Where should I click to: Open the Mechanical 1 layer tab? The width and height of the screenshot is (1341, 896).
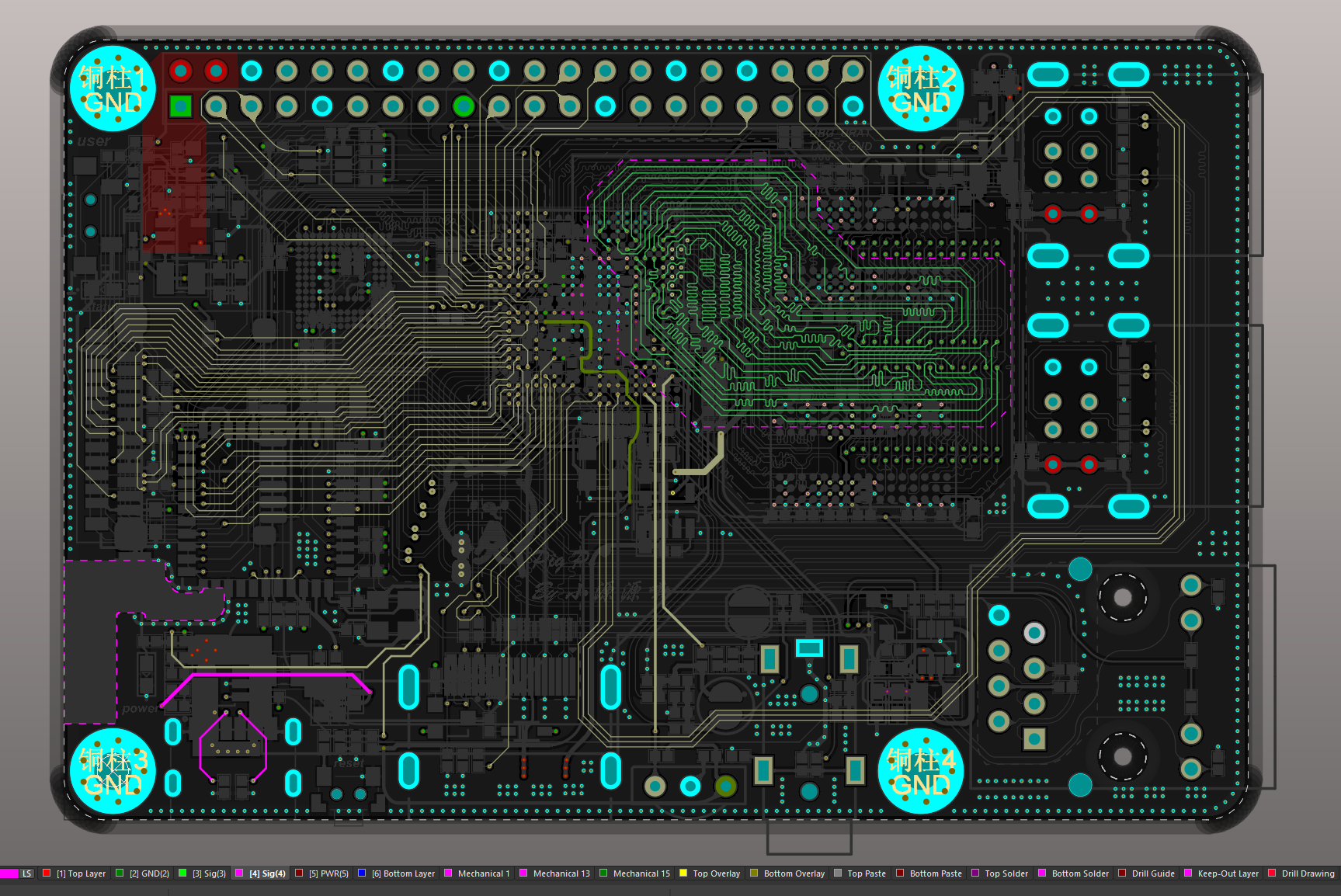tap(483, 873)
